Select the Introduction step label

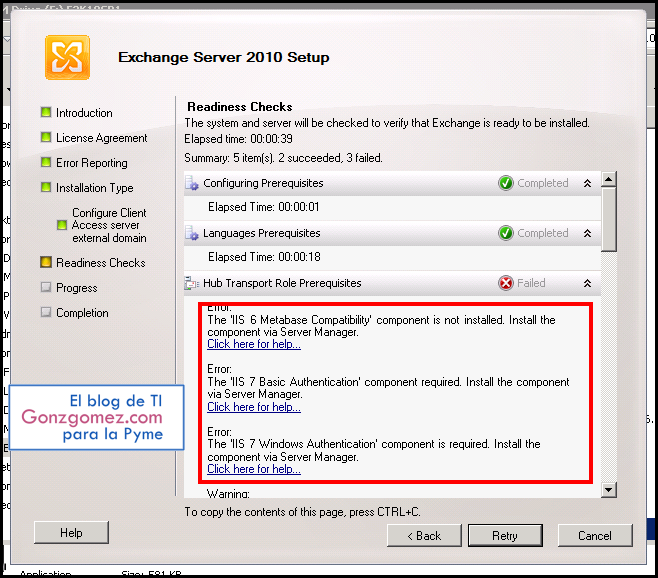[x=84, y=113]
